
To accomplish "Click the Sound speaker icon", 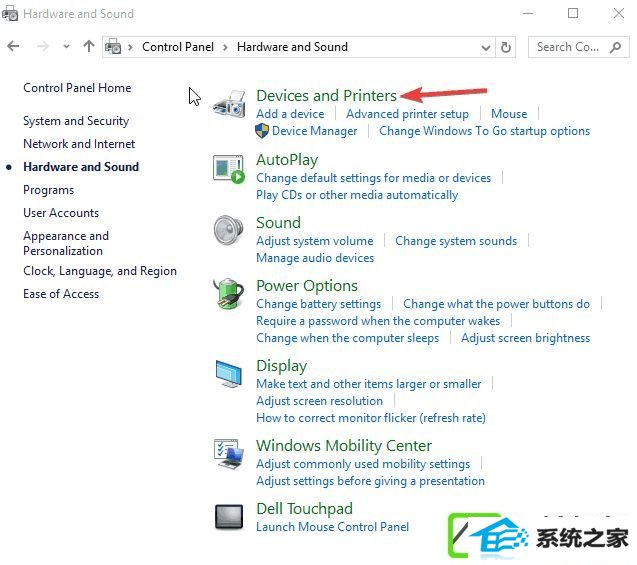I will [229, 230].
